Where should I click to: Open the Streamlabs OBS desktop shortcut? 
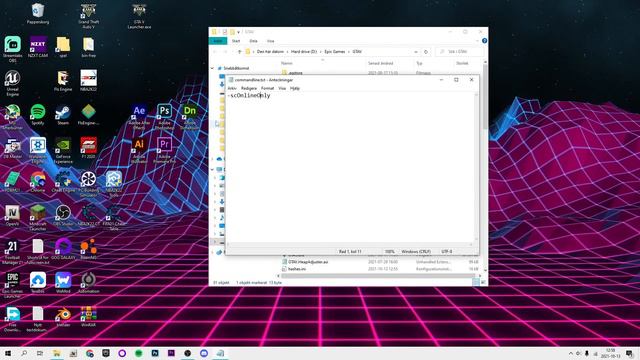13,49
